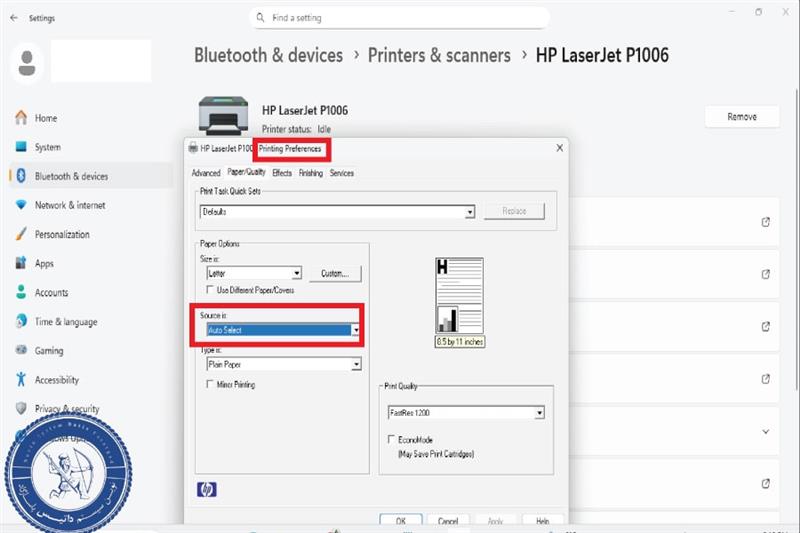Click the Bluetooth & devices sidebar icon

pos(21,176)
